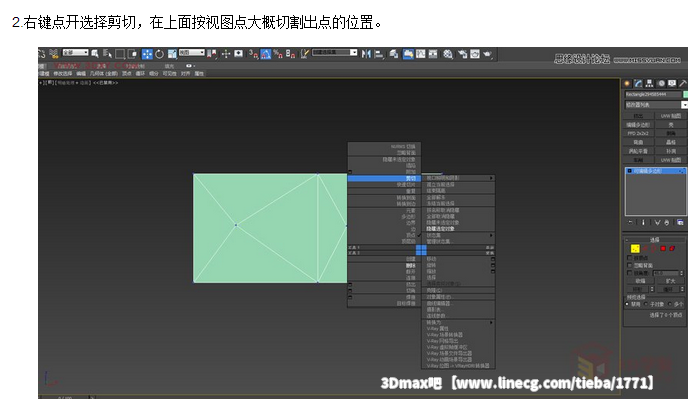Expand Viewport Lighting and Shadows submenu

[459, 178]
